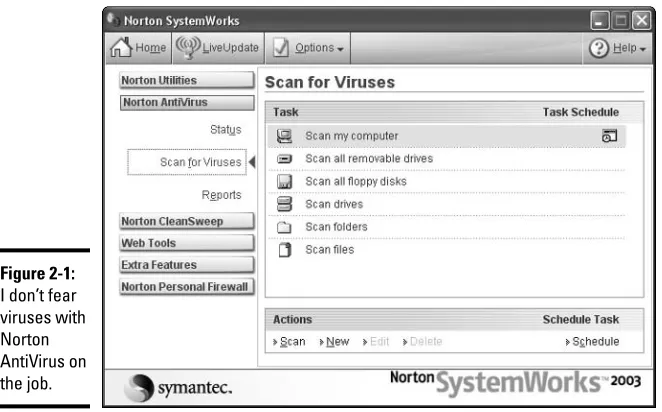
Task: Click the Home house icon
Action: tap(121, 47)
